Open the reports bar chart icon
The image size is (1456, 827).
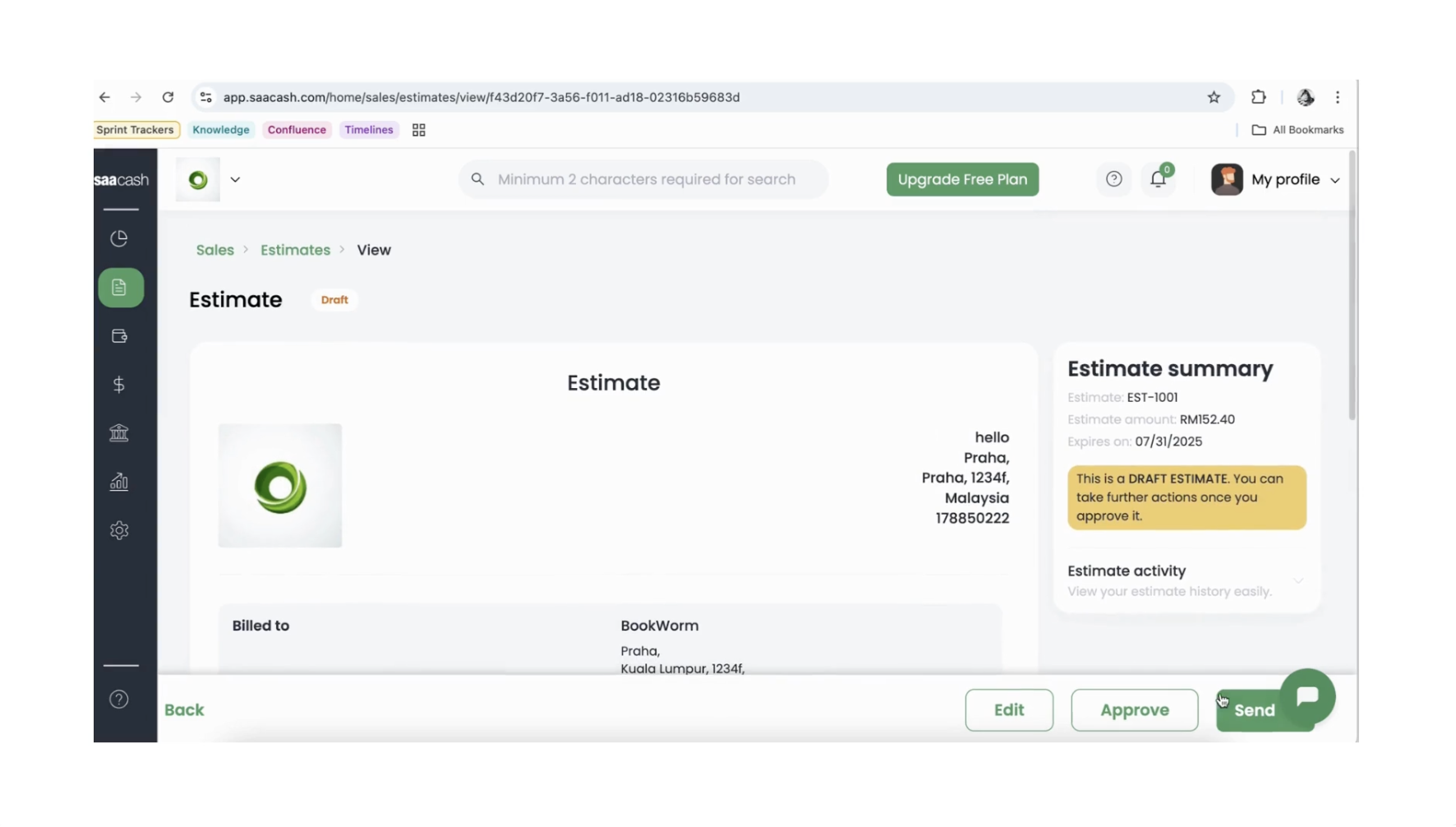pyautogui.click(x=119, y=482)
